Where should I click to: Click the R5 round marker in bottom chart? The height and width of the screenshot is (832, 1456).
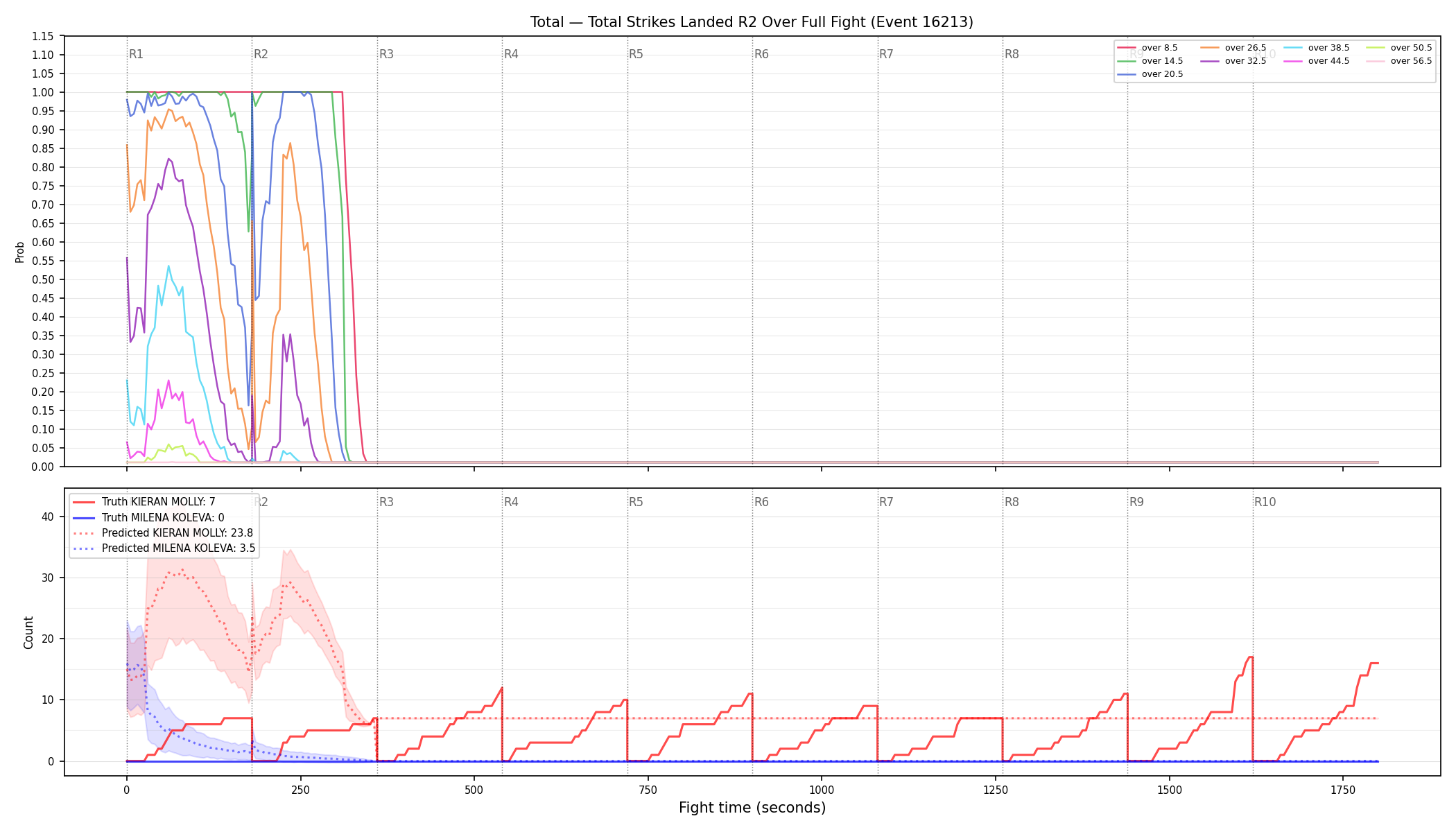pos(636,502)
